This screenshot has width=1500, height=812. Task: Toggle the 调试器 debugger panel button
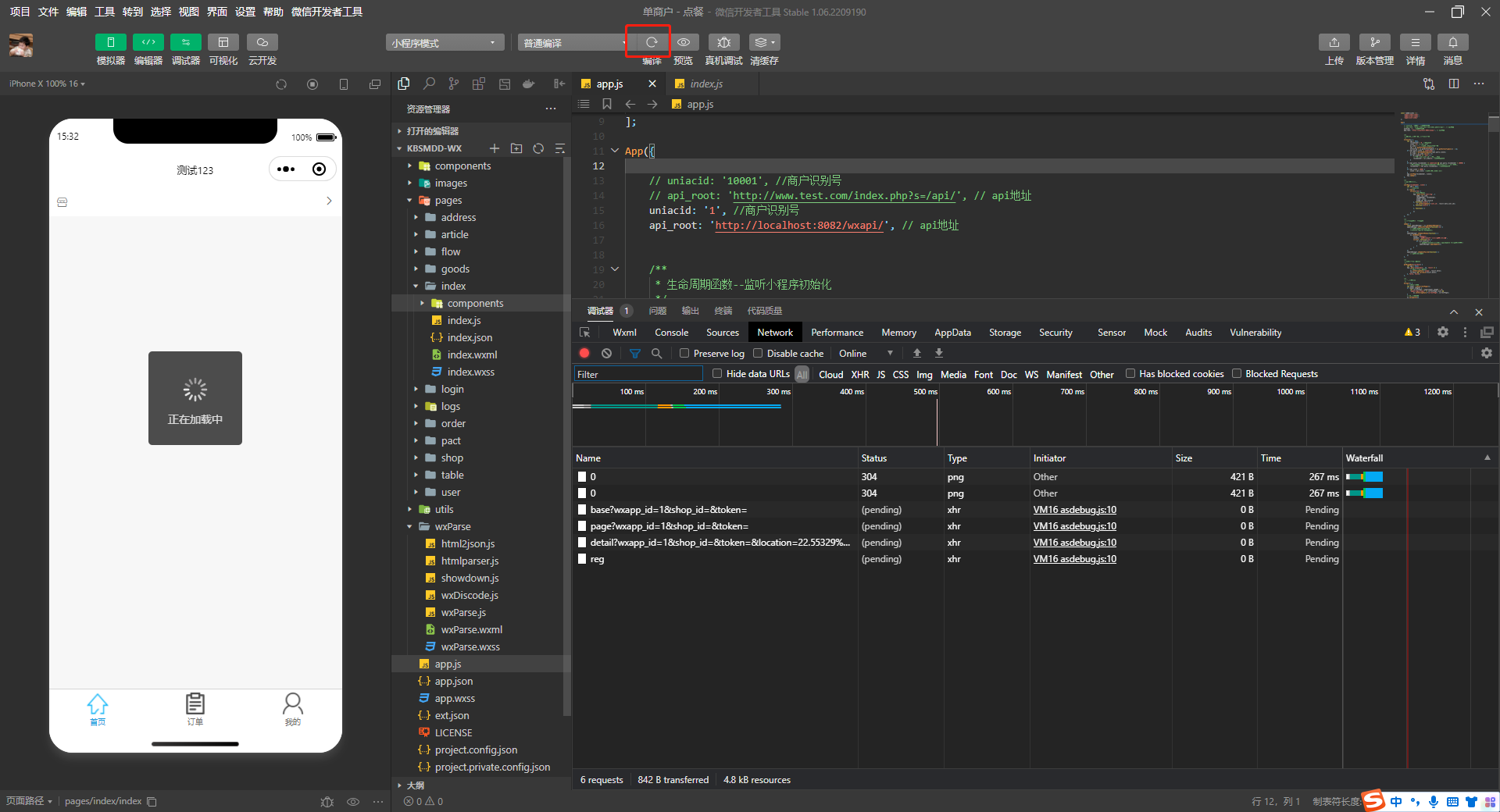pos(185,42)
